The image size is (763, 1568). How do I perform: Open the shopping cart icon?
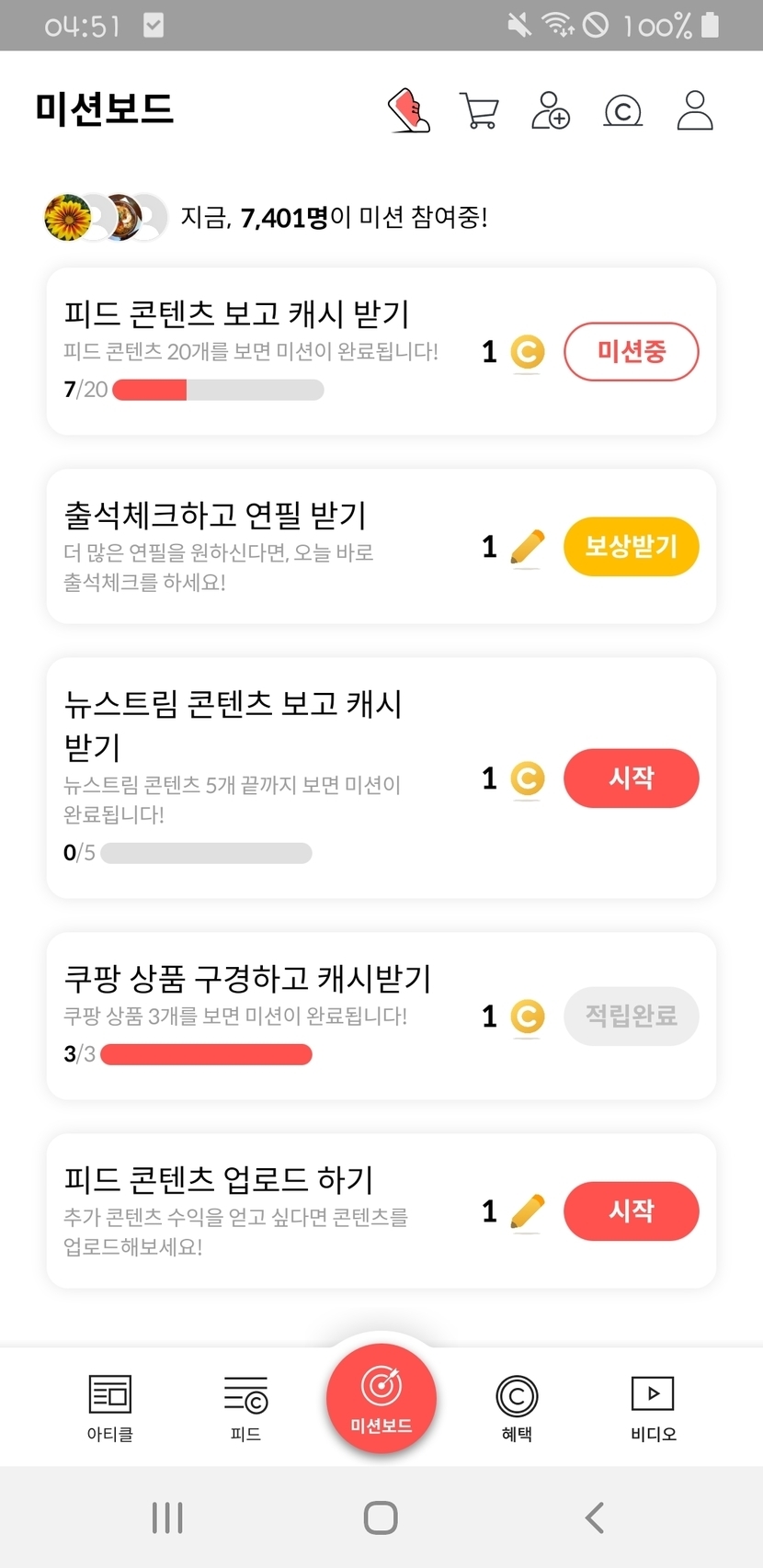(x=479, y=111)
